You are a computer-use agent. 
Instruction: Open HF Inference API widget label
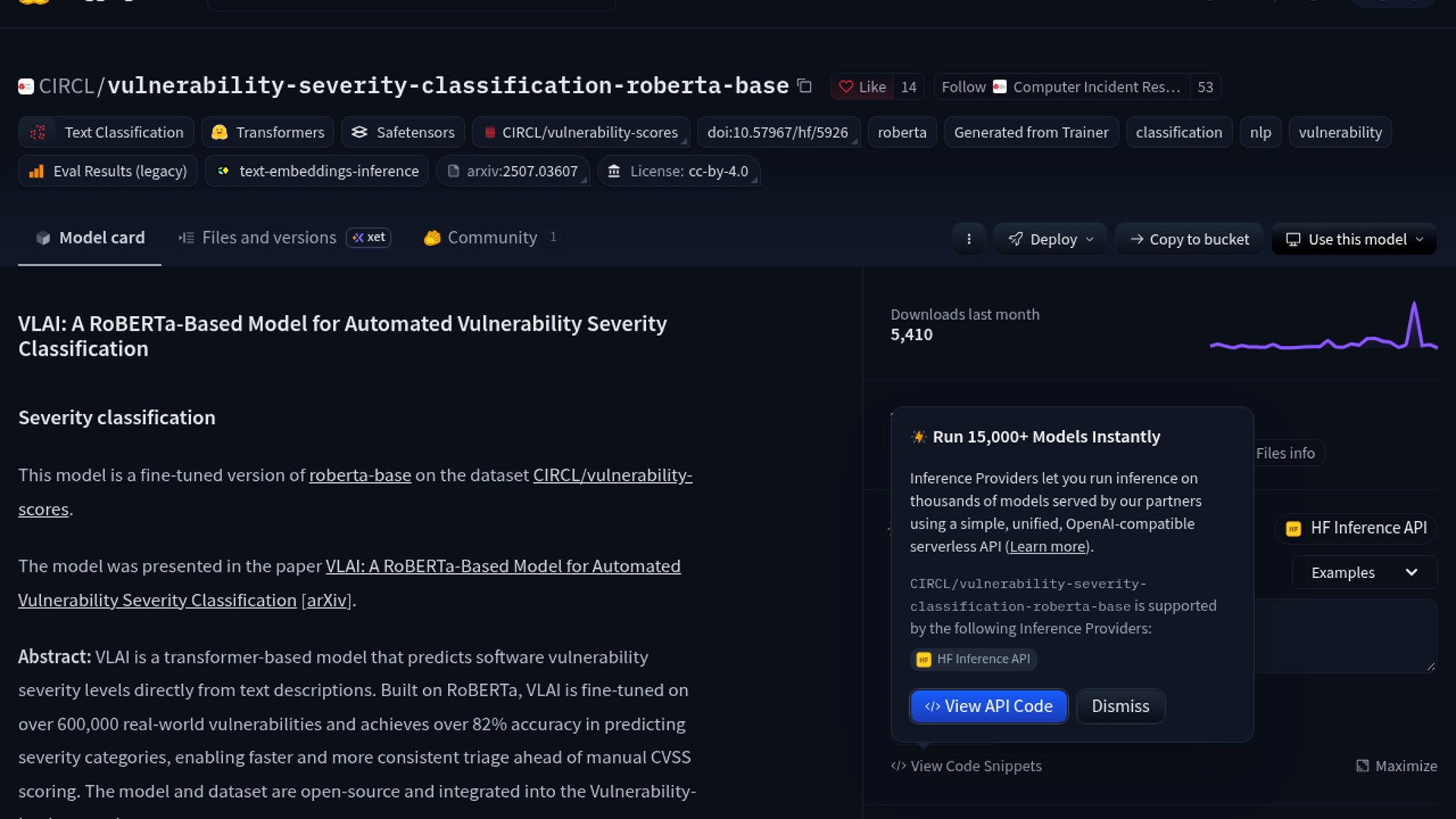pos(1357,528)
